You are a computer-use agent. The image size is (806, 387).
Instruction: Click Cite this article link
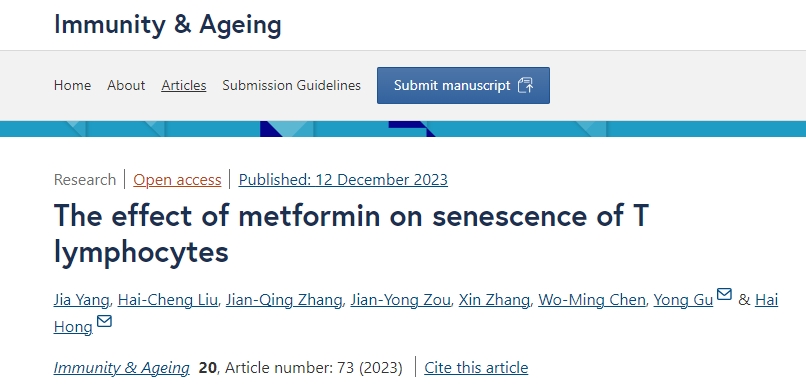click(476, 367)
